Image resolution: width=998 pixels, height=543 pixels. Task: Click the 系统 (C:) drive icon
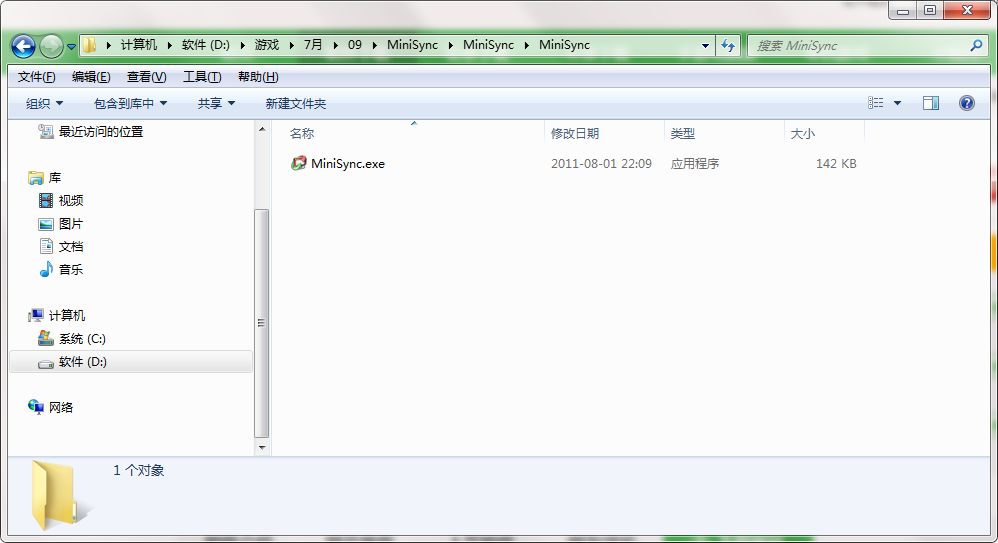point(45,338)
